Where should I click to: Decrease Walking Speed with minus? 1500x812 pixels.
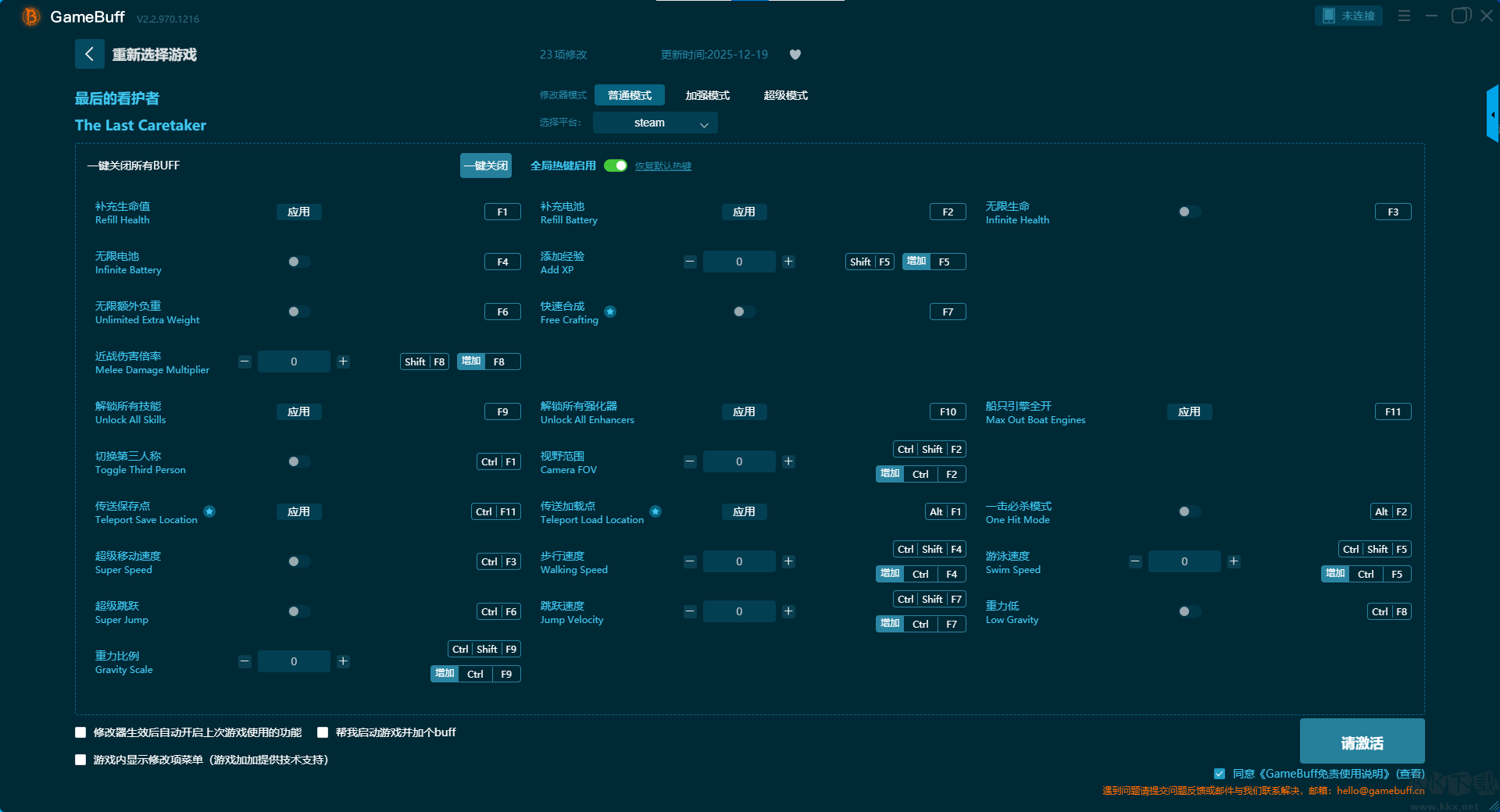[690, 561]
